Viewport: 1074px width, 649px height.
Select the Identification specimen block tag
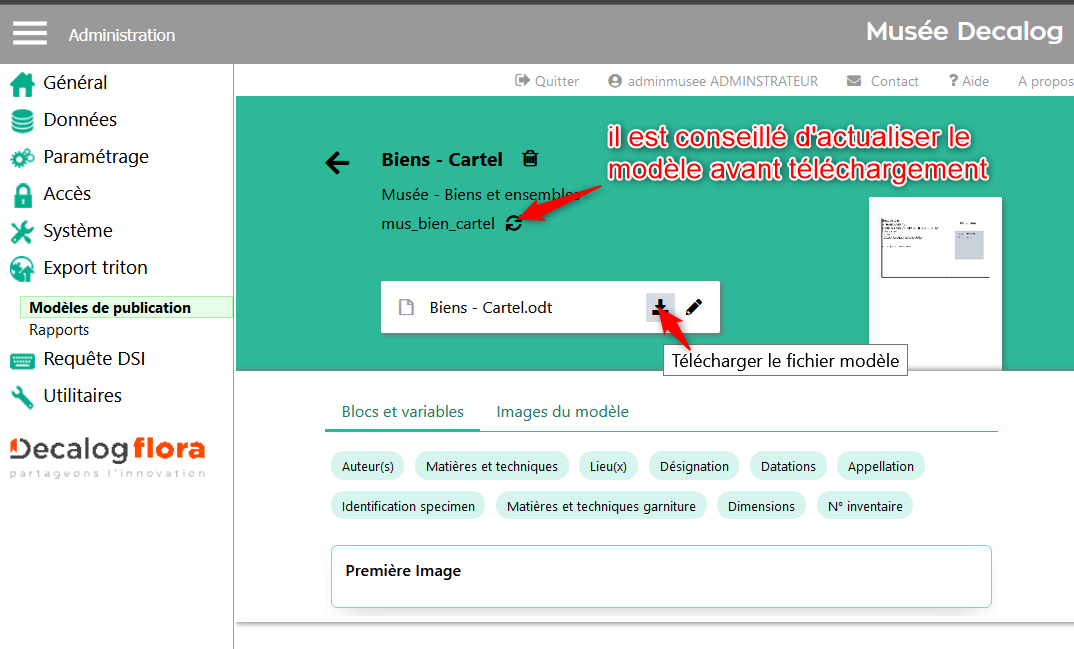click(x=408, y=506)
